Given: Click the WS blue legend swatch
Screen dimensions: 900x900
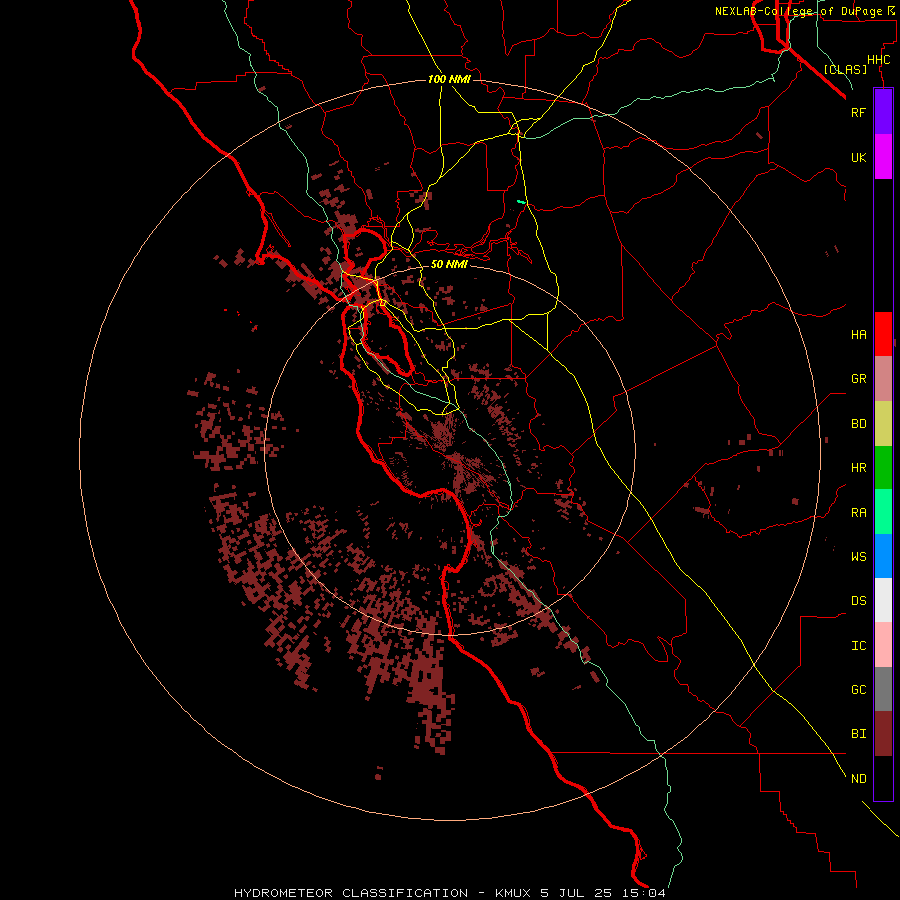Looking at the screenshot, I should [x=883, y=556].
